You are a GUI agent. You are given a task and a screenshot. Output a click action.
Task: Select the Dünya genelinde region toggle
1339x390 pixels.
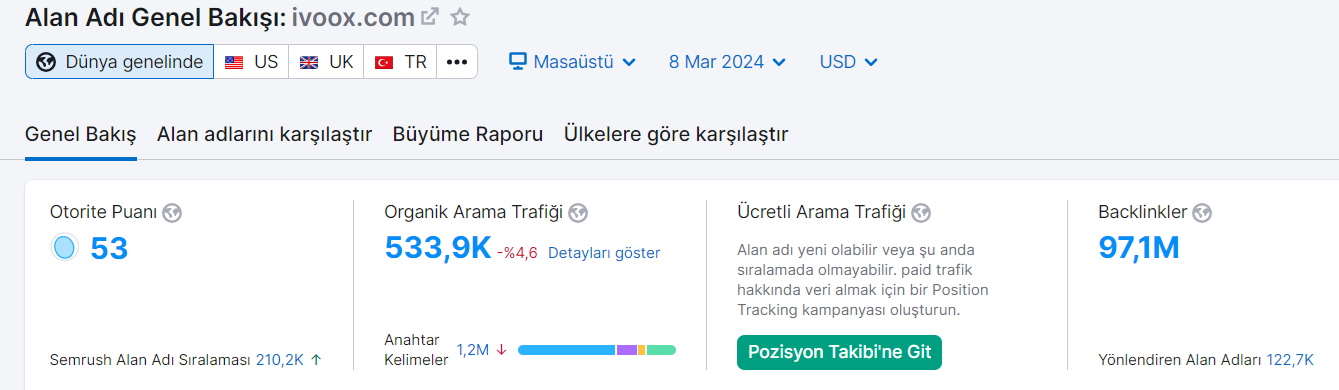click(120, 62)
